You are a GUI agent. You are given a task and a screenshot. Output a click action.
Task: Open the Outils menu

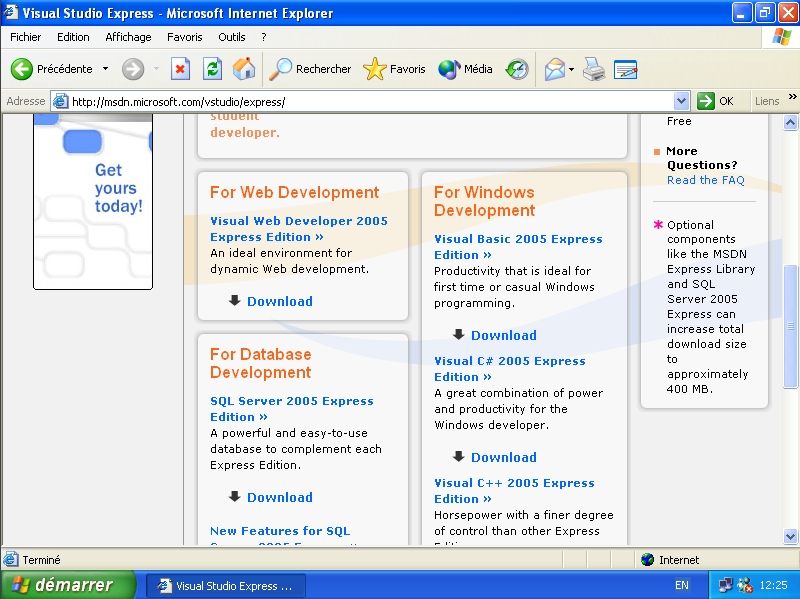[232, 37]
